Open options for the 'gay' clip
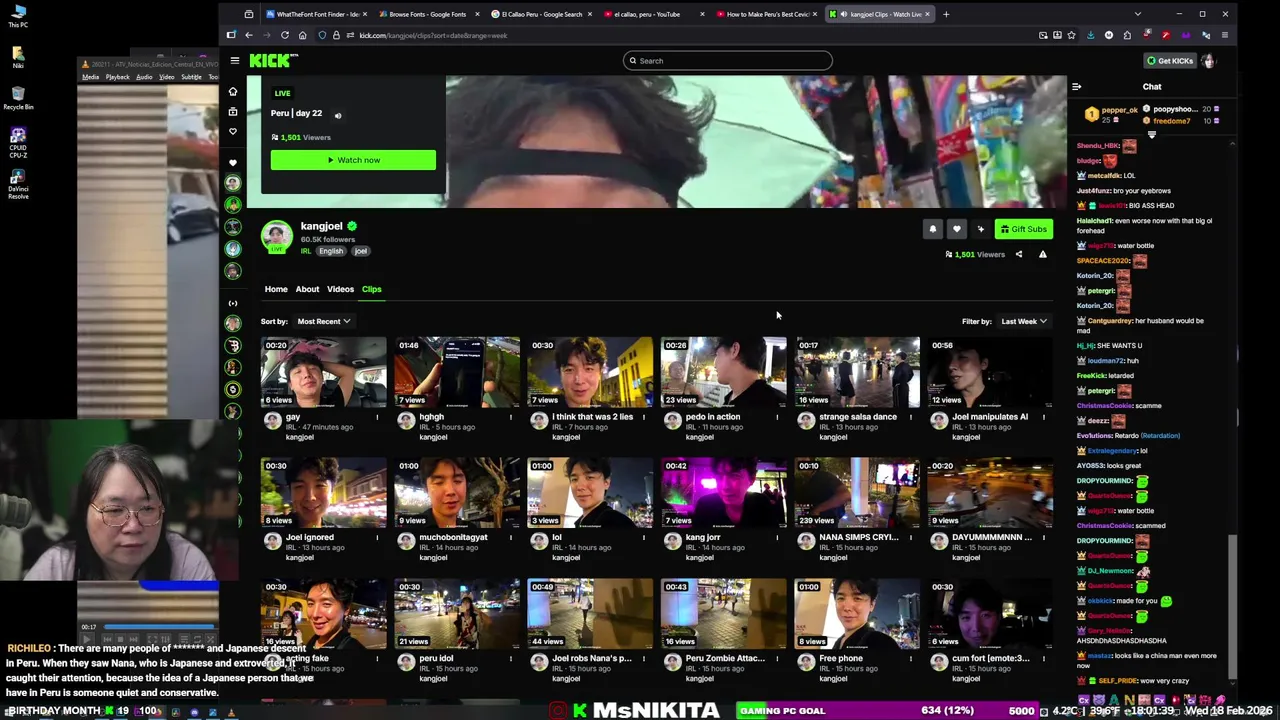This screenshot has width=1280, height=720. pyautogui.click(x=378, y=417)
